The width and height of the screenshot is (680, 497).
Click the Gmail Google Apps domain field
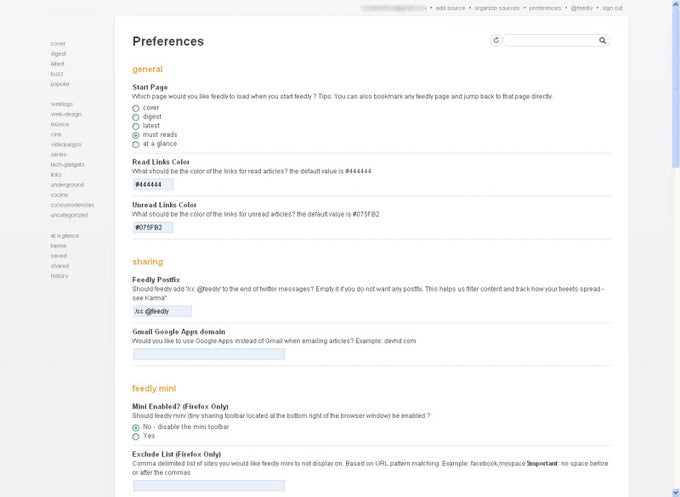208,353
